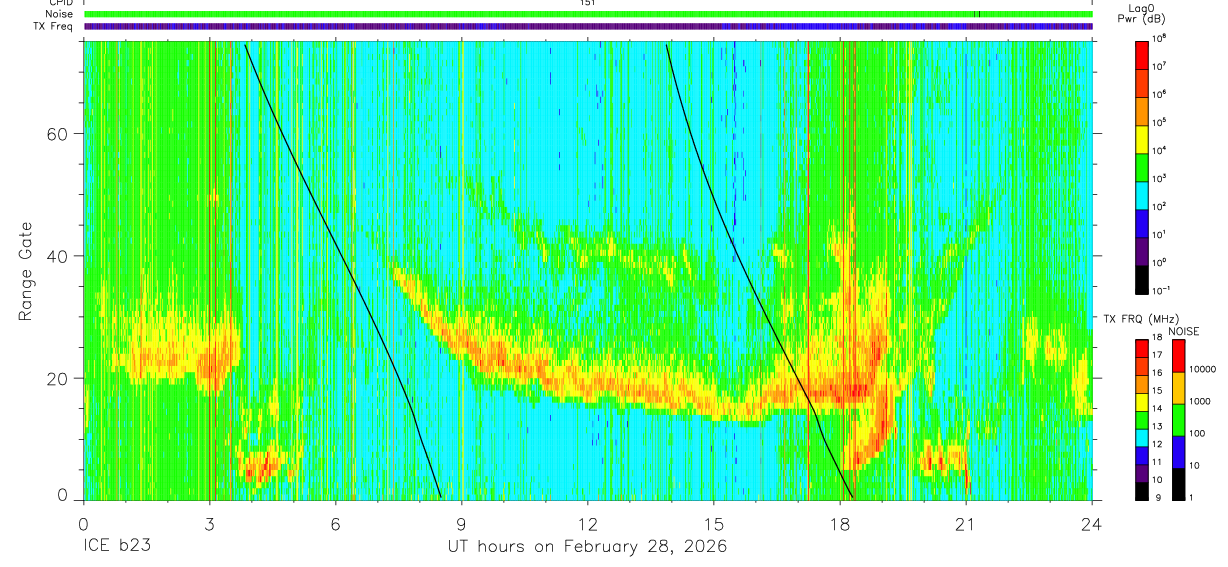Click the 10^4 label on Lag0 Pwr colorbar
This screenshot has width=1228, height=567.
[x=1159, y=150]
